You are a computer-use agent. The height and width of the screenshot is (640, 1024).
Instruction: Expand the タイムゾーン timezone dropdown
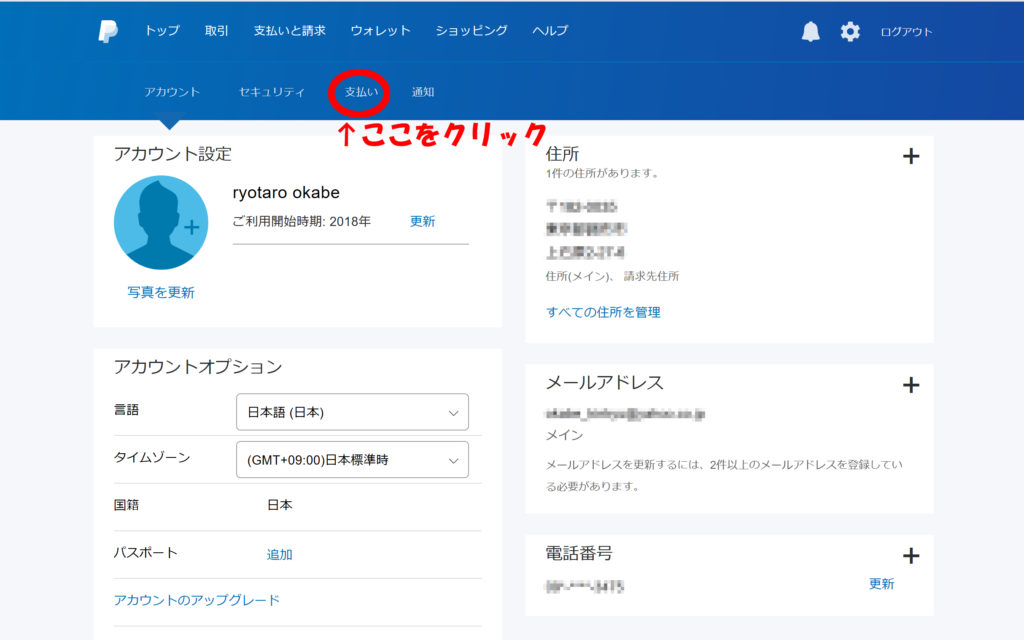click(352, 460)
